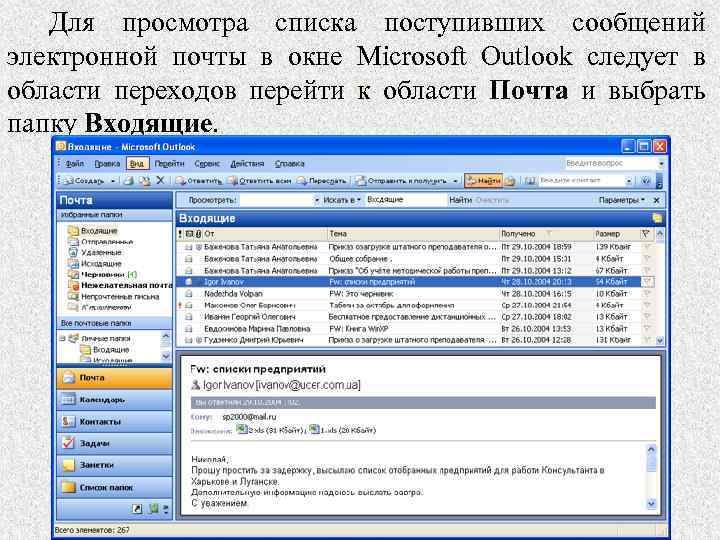Toggle the Найти find pane button
This screenshot has height=540, width=720.
483,181
